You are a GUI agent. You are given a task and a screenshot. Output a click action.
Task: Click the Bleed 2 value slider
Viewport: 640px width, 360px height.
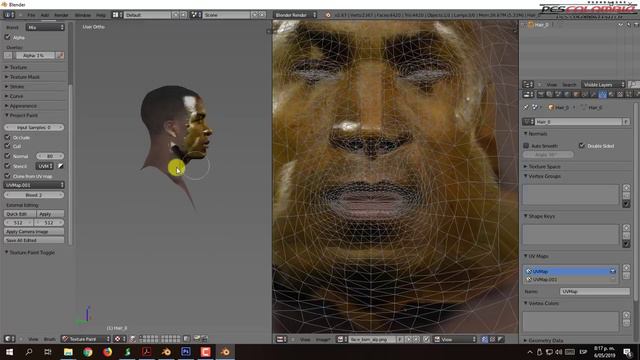pos(34,195)
